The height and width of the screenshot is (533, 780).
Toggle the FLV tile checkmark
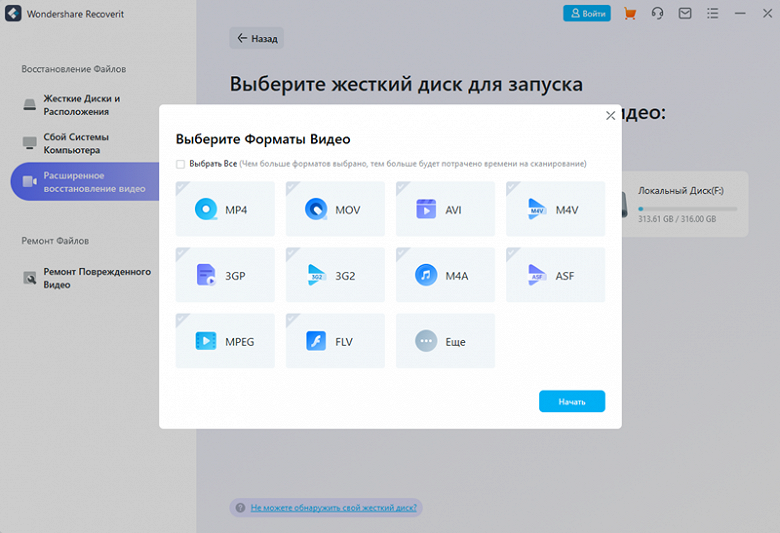[x=292, y=320]
